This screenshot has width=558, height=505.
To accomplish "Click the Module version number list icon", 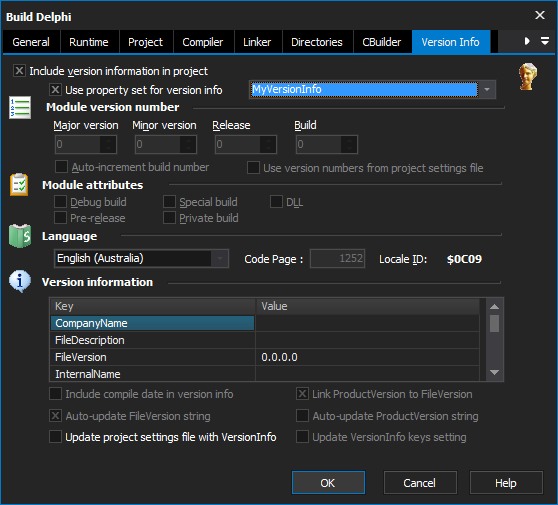I will tap(20, 107).
